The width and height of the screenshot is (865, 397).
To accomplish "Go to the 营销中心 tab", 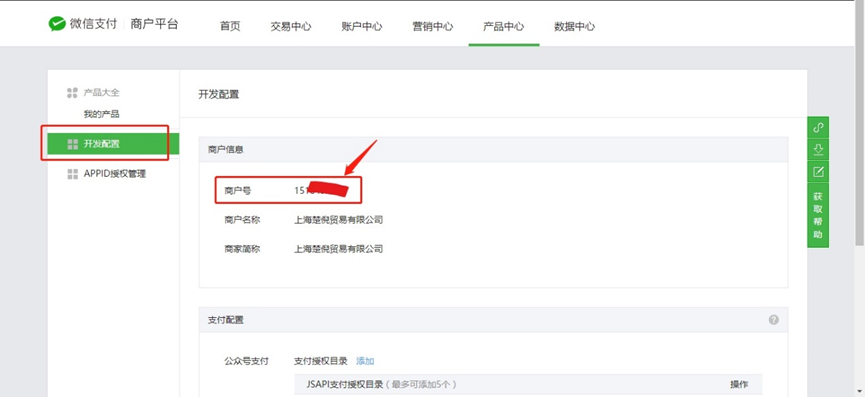I will (x=433, y=26).
